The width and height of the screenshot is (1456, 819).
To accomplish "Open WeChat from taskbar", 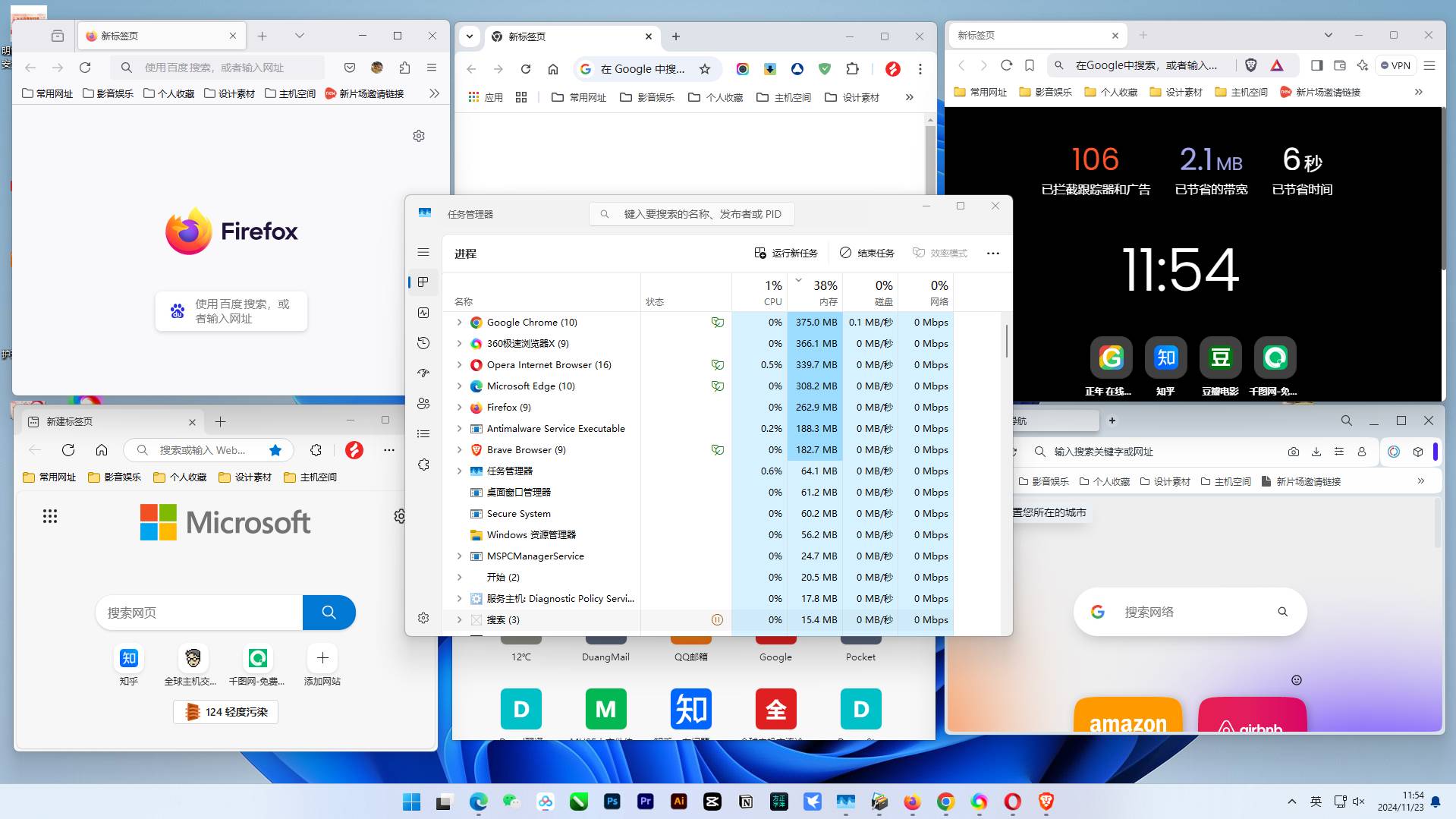I will coord(512,802).
